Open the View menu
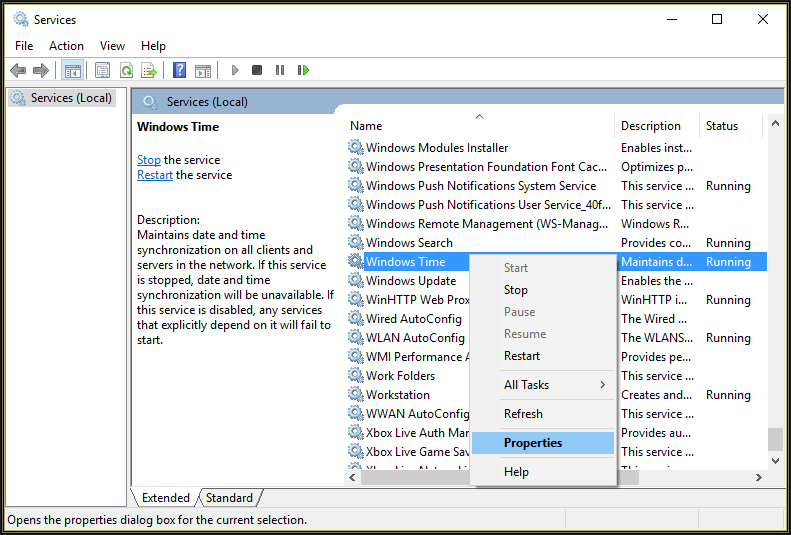 (112, 46)
